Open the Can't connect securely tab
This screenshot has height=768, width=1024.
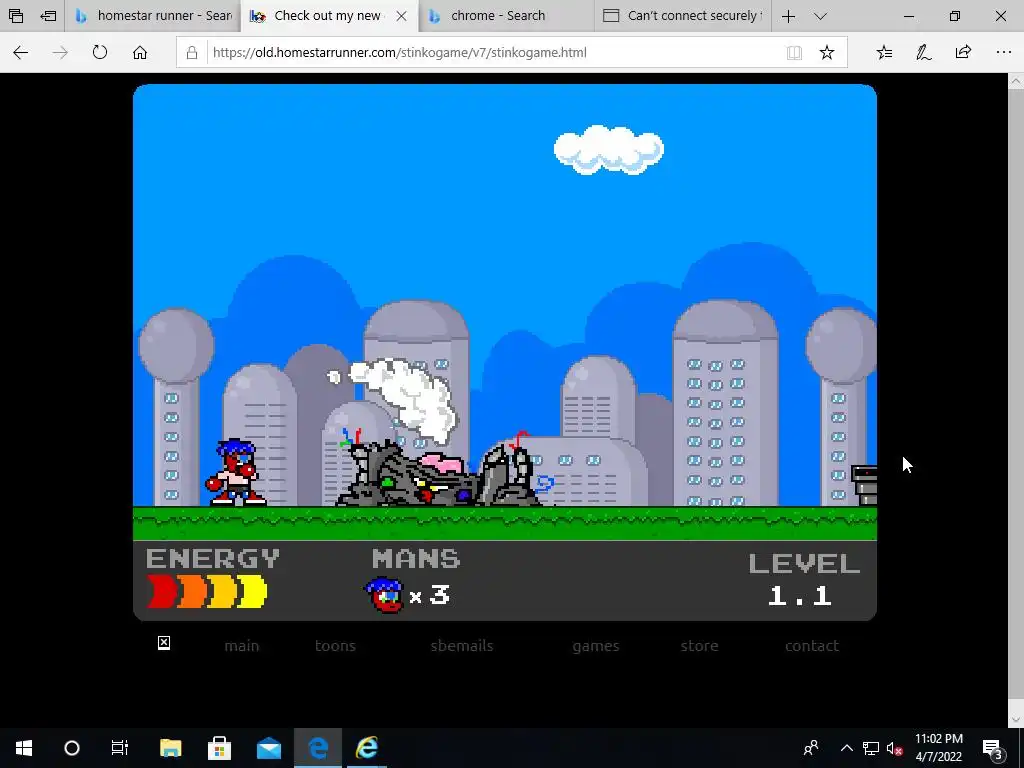[682, 16]
